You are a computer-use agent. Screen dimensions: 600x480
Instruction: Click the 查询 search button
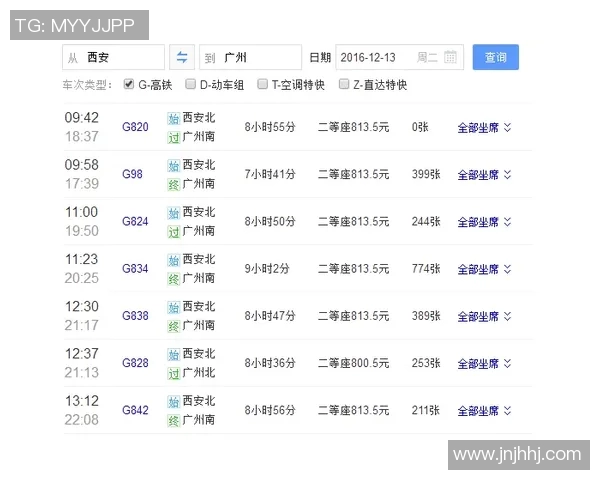click(x=496, y=57)
